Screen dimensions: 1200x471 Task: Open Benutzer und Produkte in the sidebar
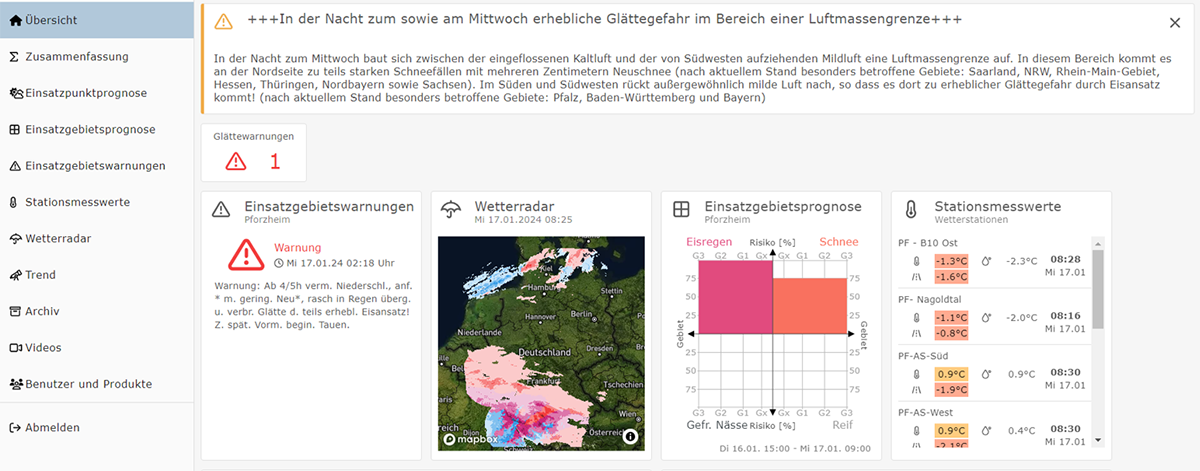tap(88, 384)
